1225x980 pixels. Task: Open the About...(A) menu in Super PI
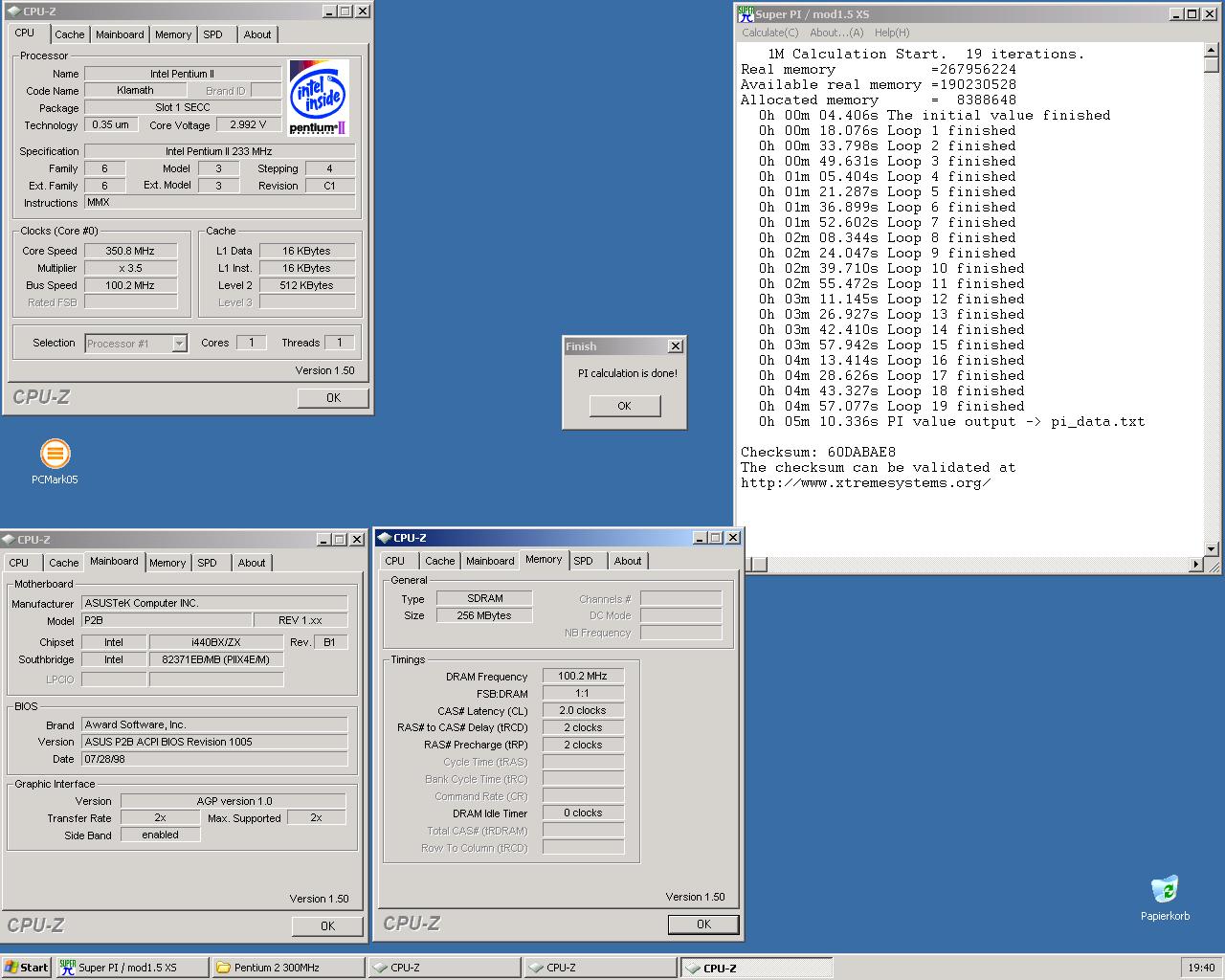(836, 33)
